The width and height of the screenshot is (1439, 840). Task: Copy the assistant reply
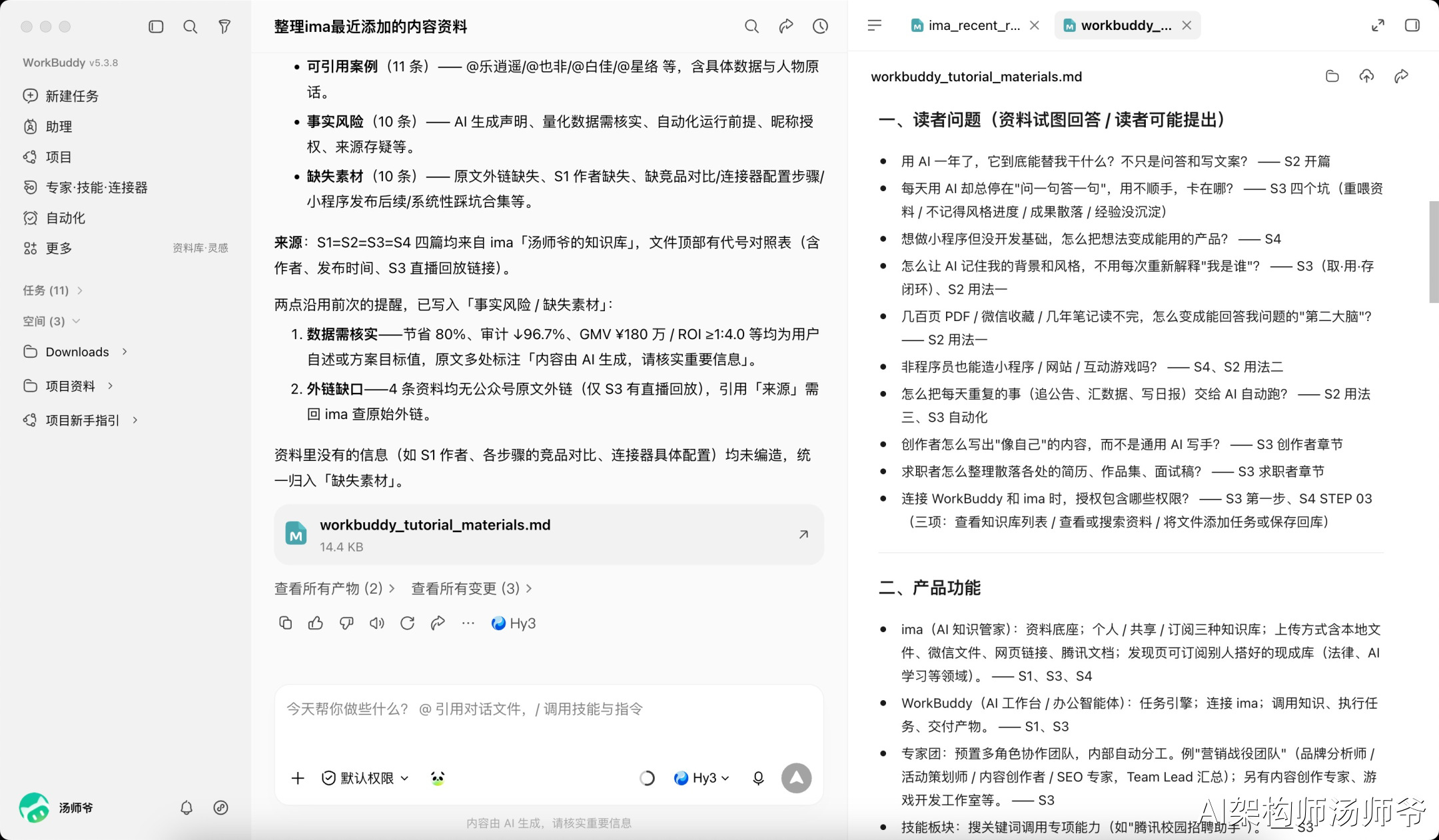[285, 623]
